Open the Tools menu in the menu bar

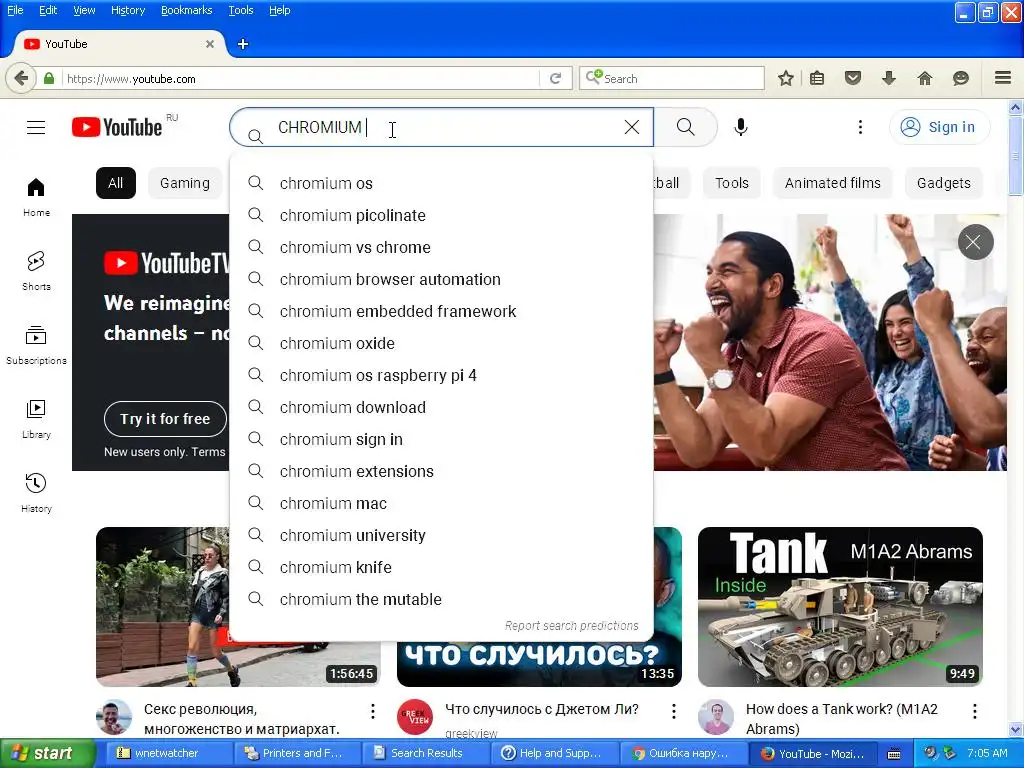(x=240, y=10)
